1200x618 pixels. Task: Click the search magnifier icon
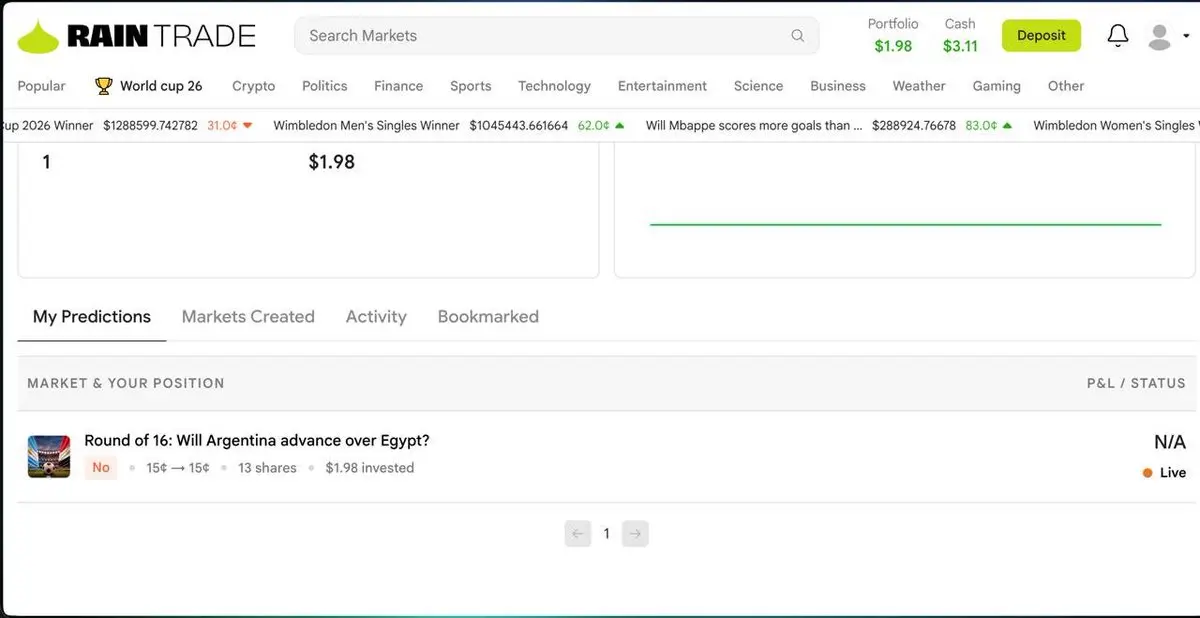coord(798,36)
